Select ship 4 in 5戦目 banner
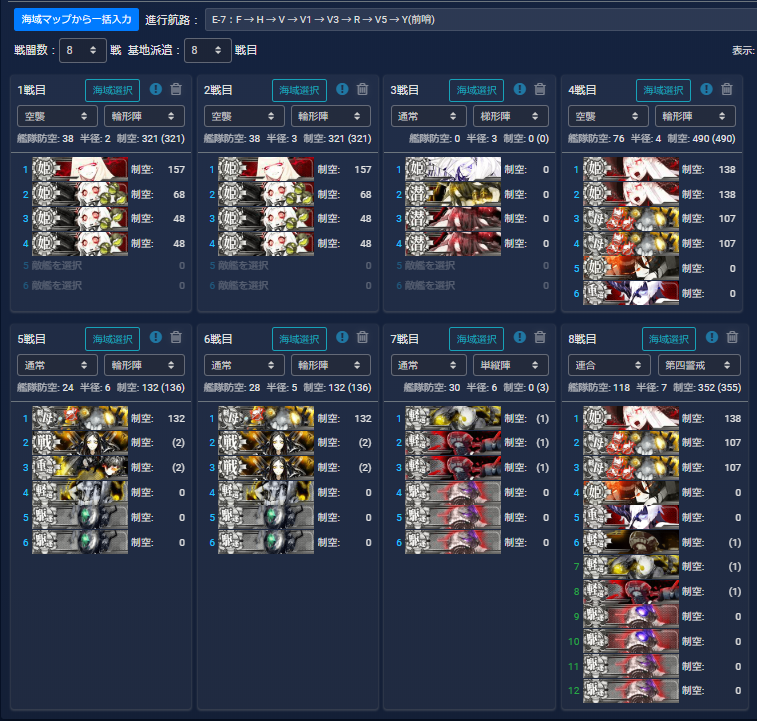Screen dimensions: 757x721 click(80, 492)
